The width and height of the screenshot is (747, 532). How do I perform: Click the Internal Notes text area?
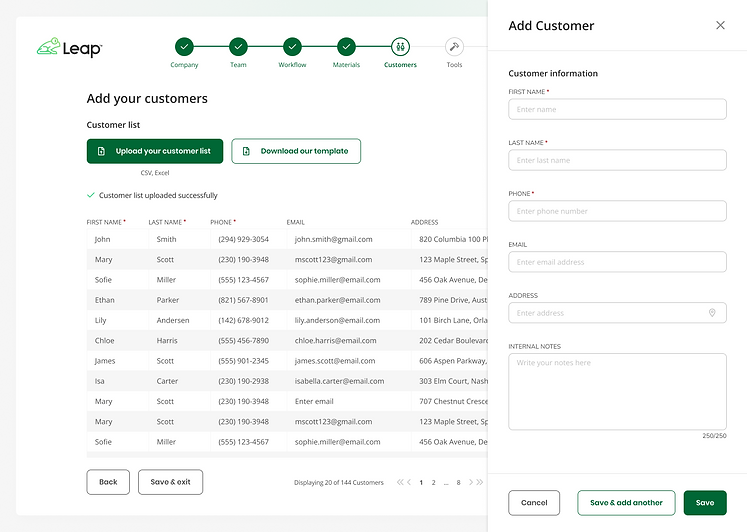point(617,391)
